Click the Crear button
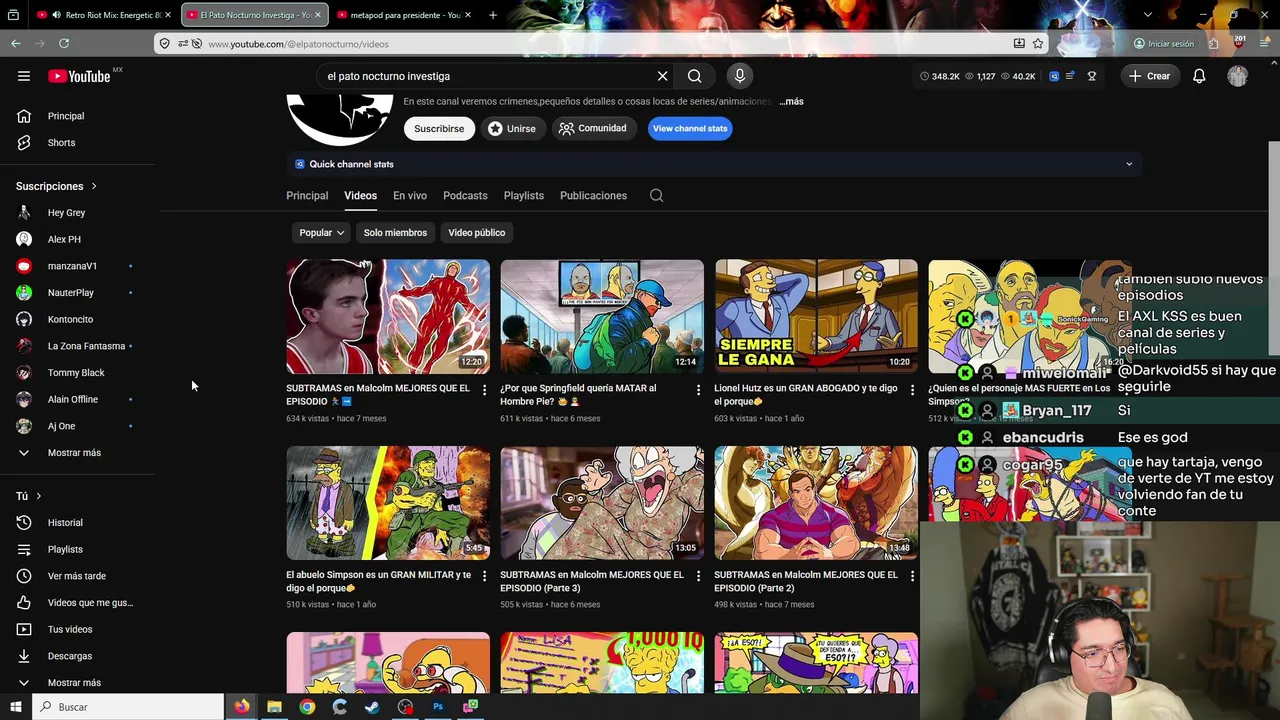Image resolution: width=1280 pixels, height=720 pixels. click(1149, 76)
